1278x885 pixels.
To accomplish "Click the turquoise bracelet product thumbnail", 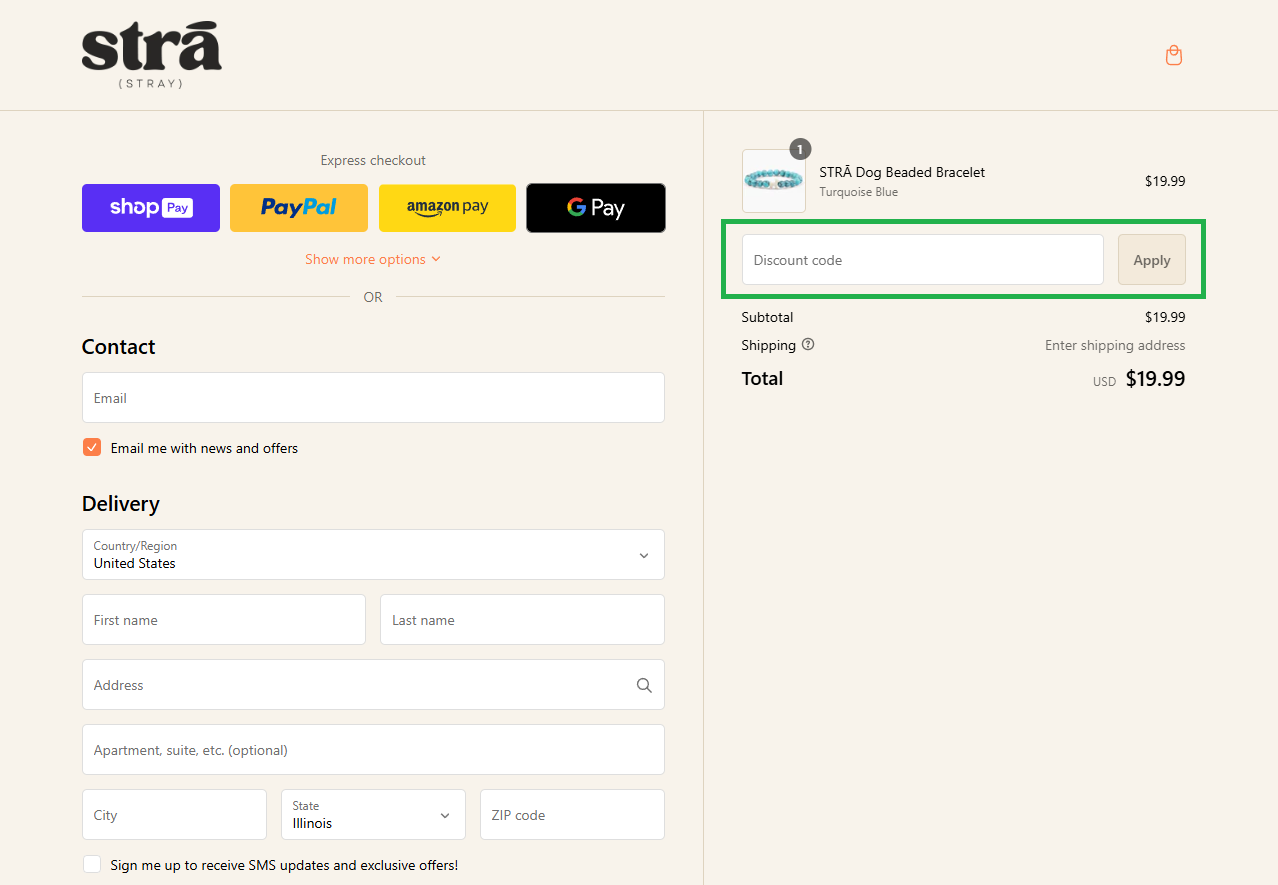I will 774,181.
